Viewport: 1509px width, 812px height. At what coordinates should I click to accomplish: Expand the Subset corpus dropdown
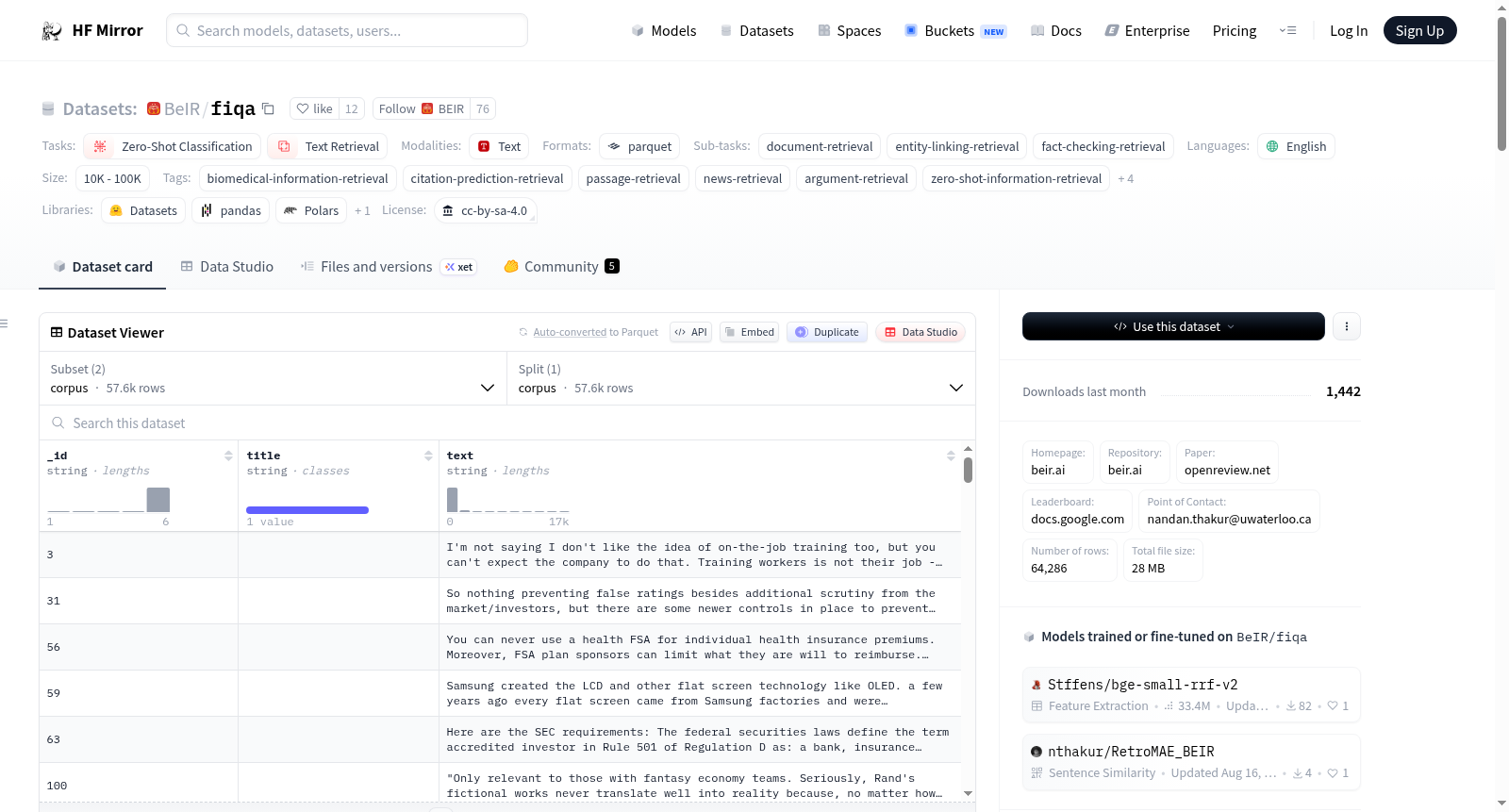pos(273,378)
